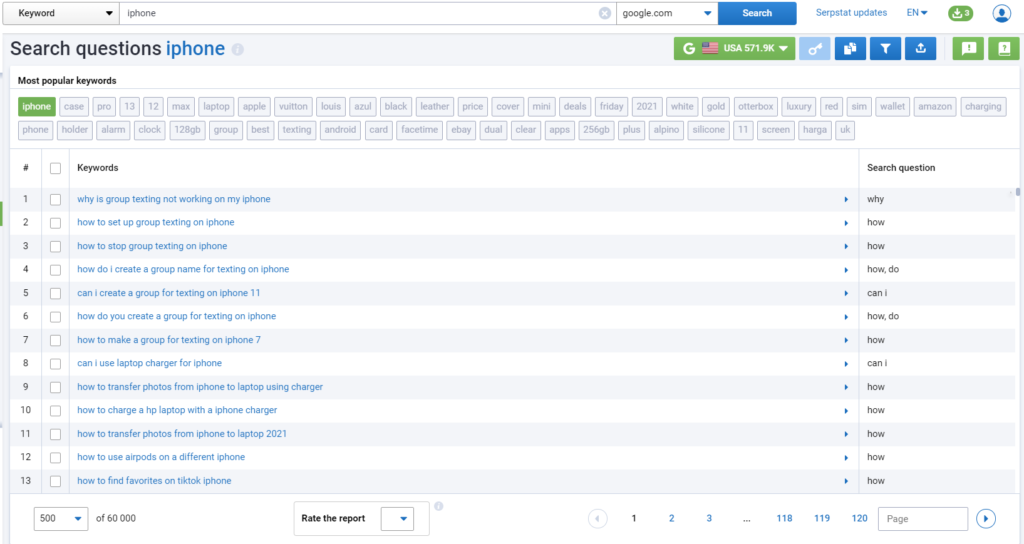Click the info icon beside Search questions title
This screenshot has width=1024, height=544.
pos(238,49)
